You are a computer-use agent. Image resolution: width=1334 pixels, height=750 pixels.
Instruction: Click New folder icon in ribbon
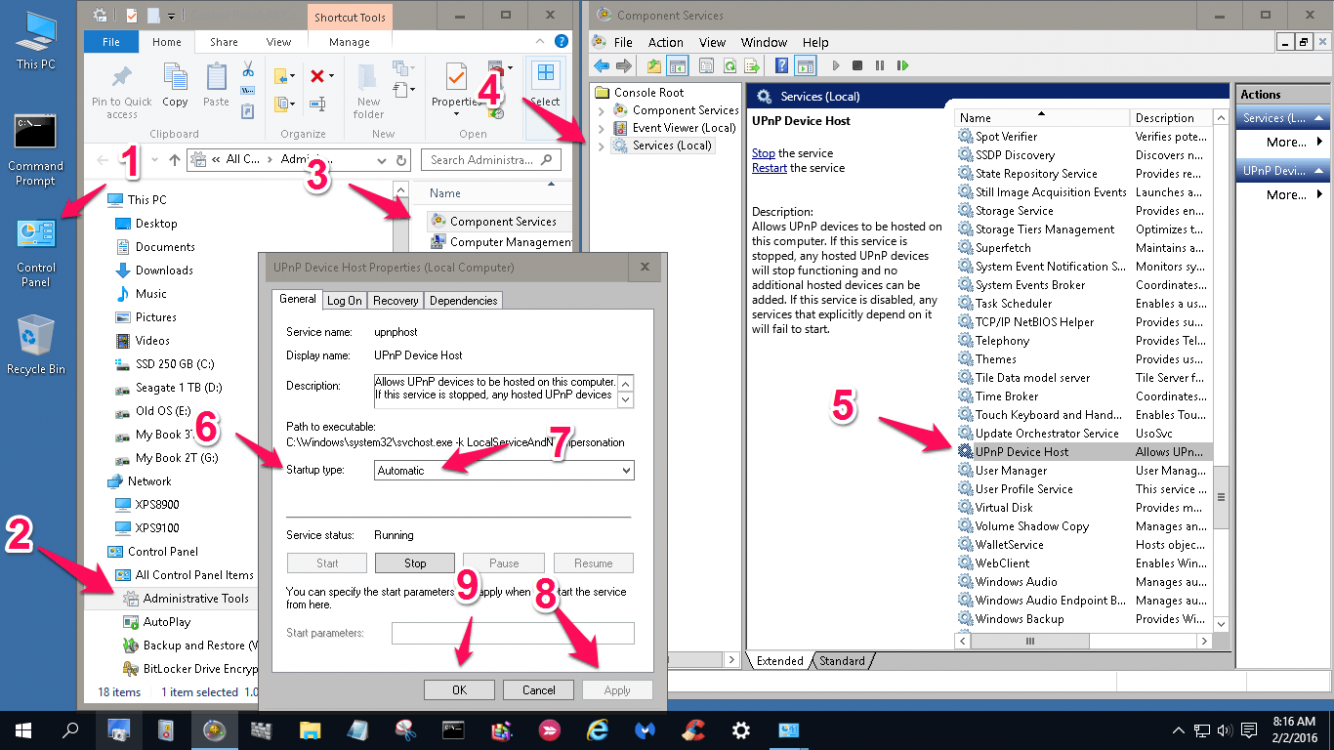pyautogui.click(x=368, y=91)
